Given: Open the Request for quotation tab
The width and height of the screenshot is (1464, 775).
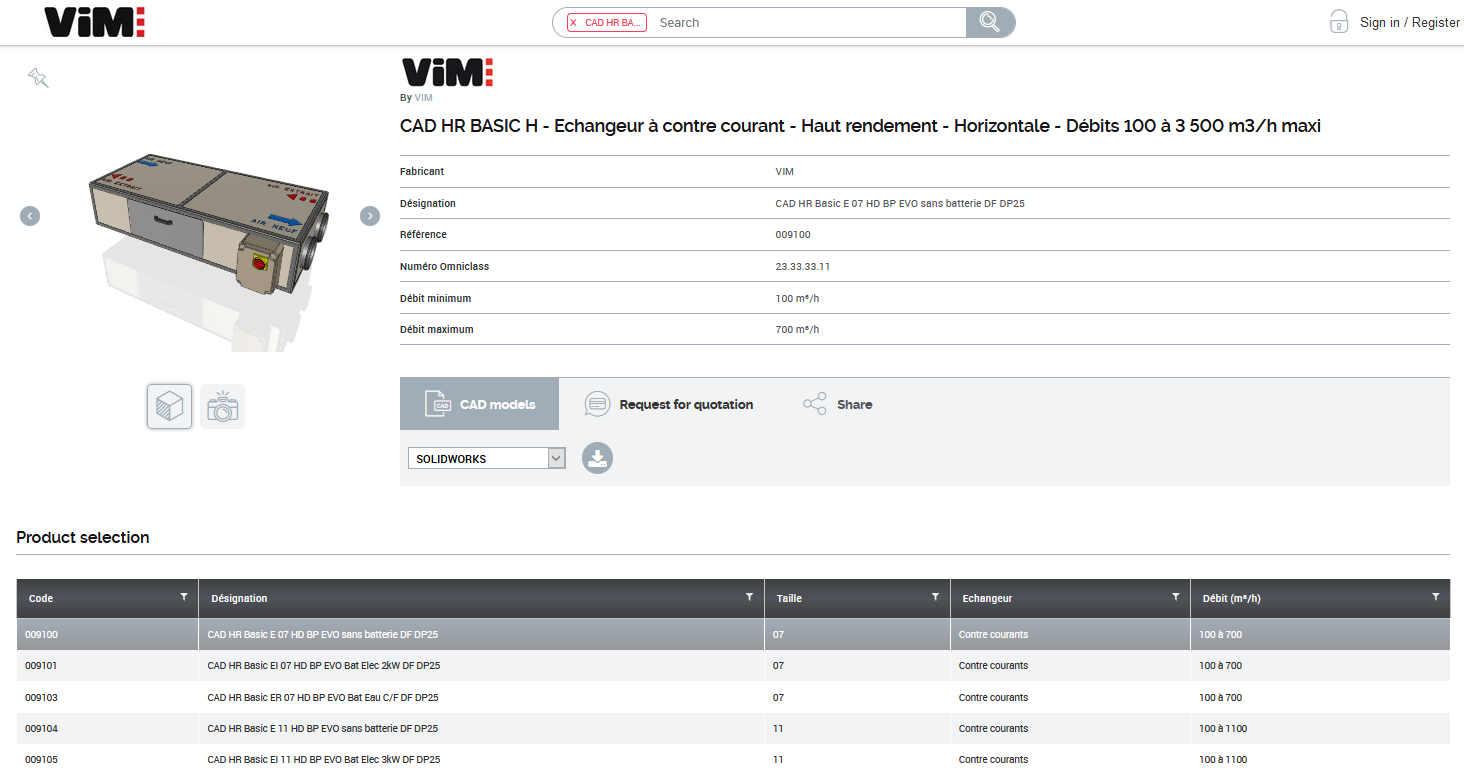Looking at the screenshot, I should [668, 404].
